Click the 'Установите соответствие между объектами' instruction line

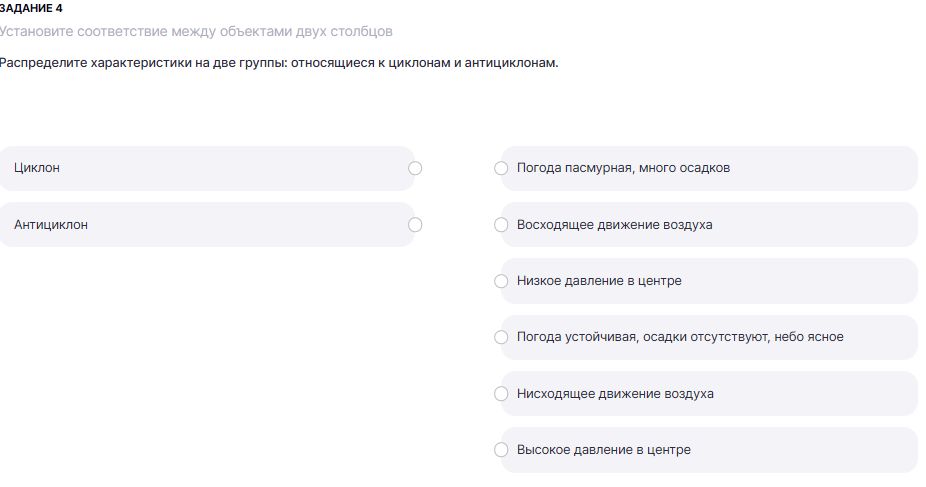[x=196, y=32]
